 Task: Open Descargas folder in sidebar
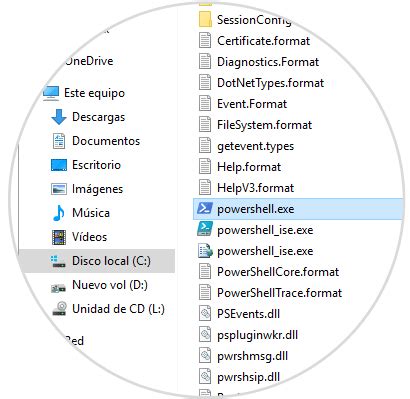click(x=98, y=117)
